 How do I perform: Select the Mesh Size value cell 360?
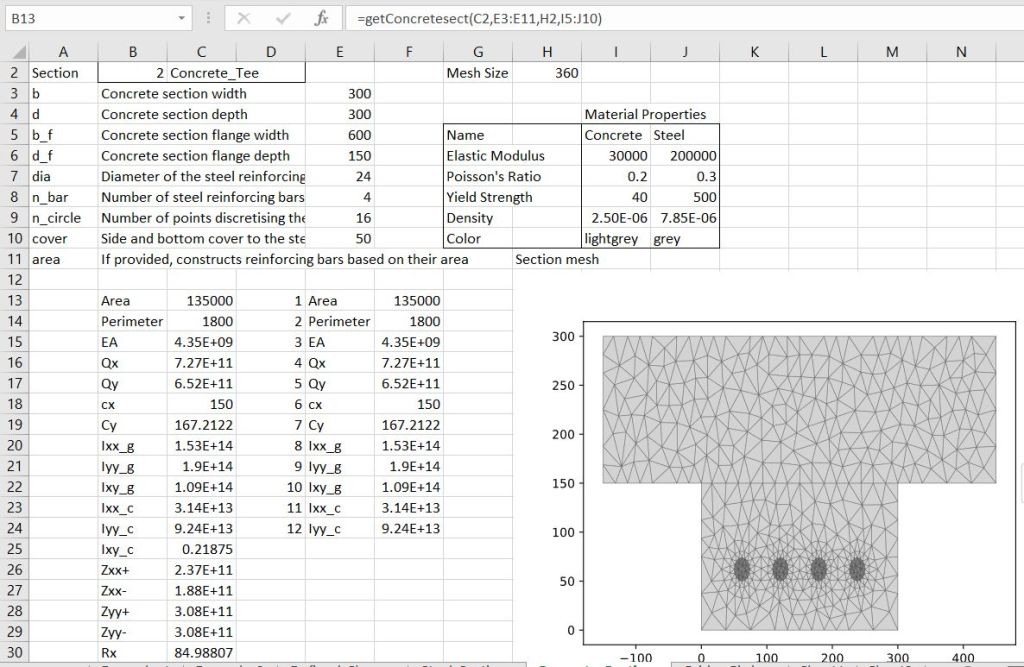[547, 73]
